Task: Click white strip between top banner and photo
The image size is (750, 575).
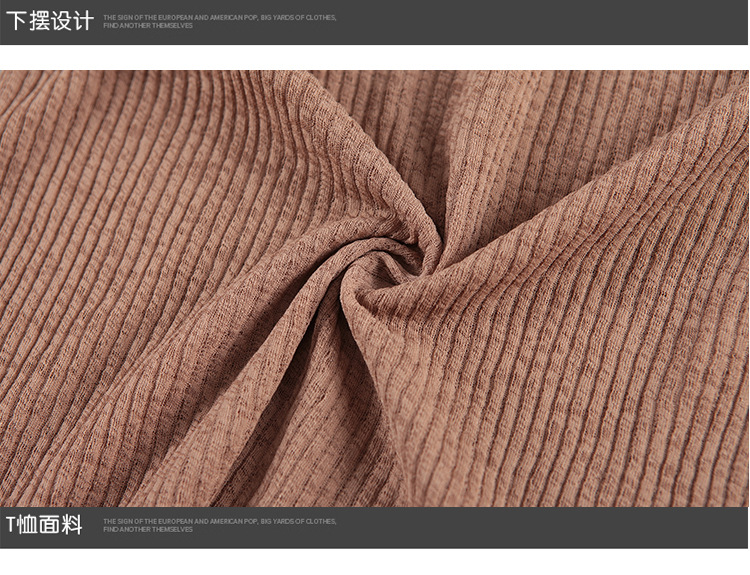Action: pyautogui.click(x=375, y=57)
